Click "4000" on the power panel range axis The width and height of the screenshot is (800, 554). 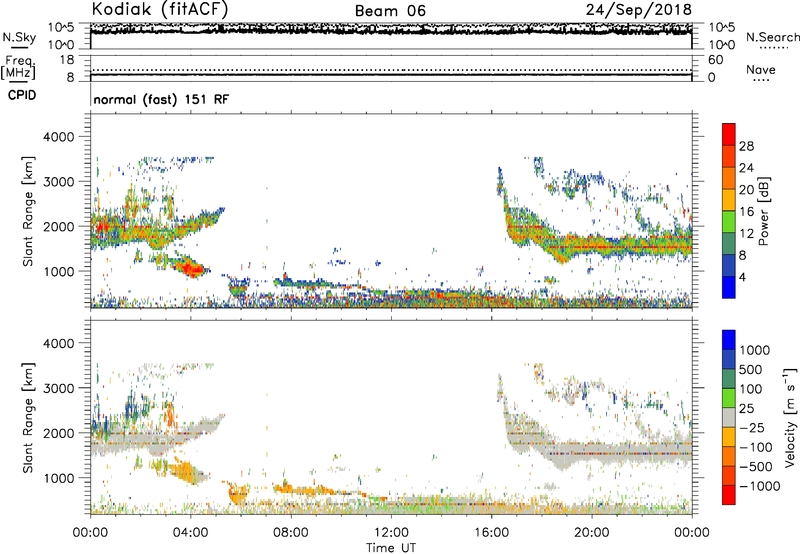[59, 137]
